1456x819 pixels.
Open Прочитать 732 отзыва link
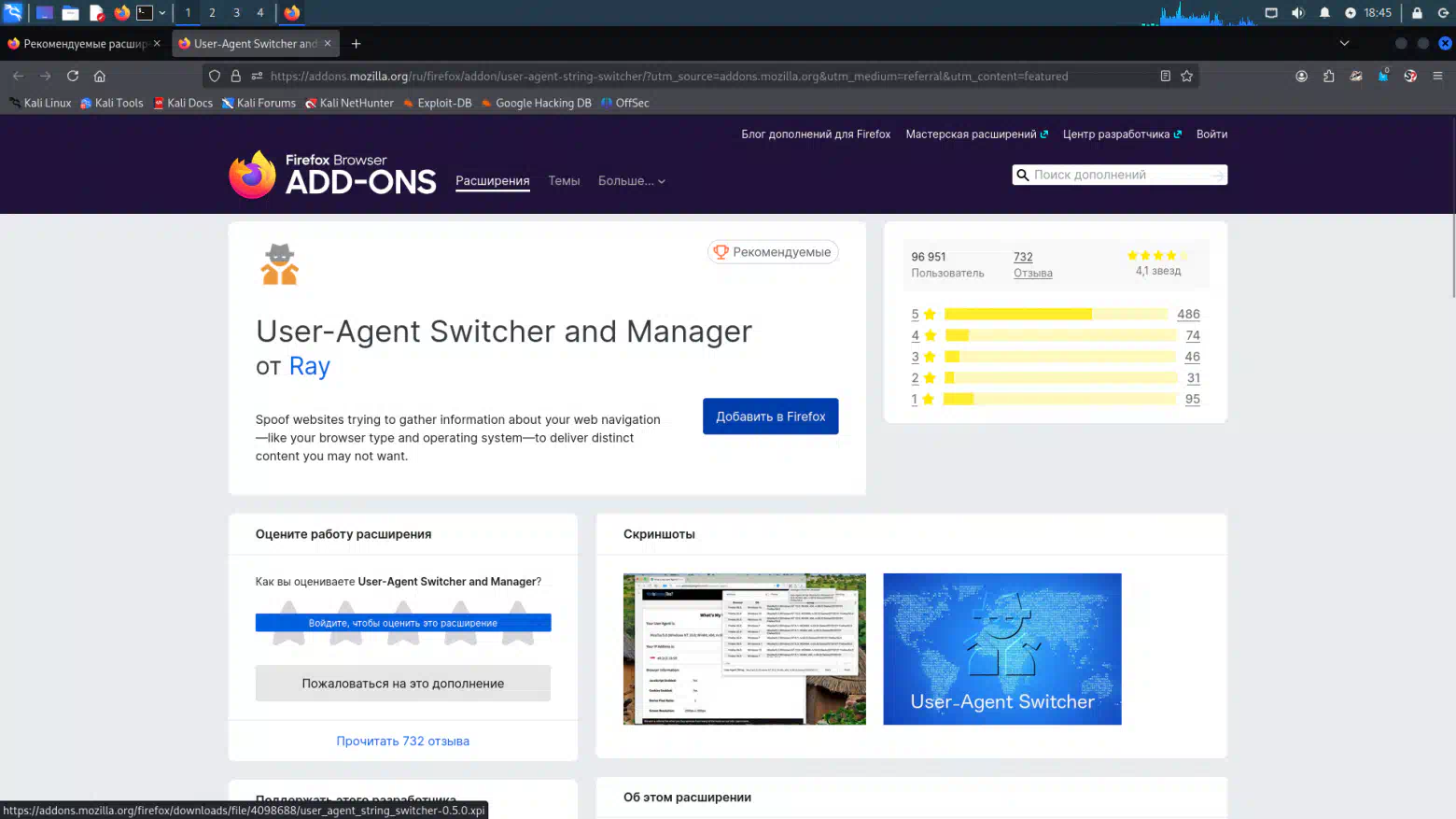[x=403, y=741]
